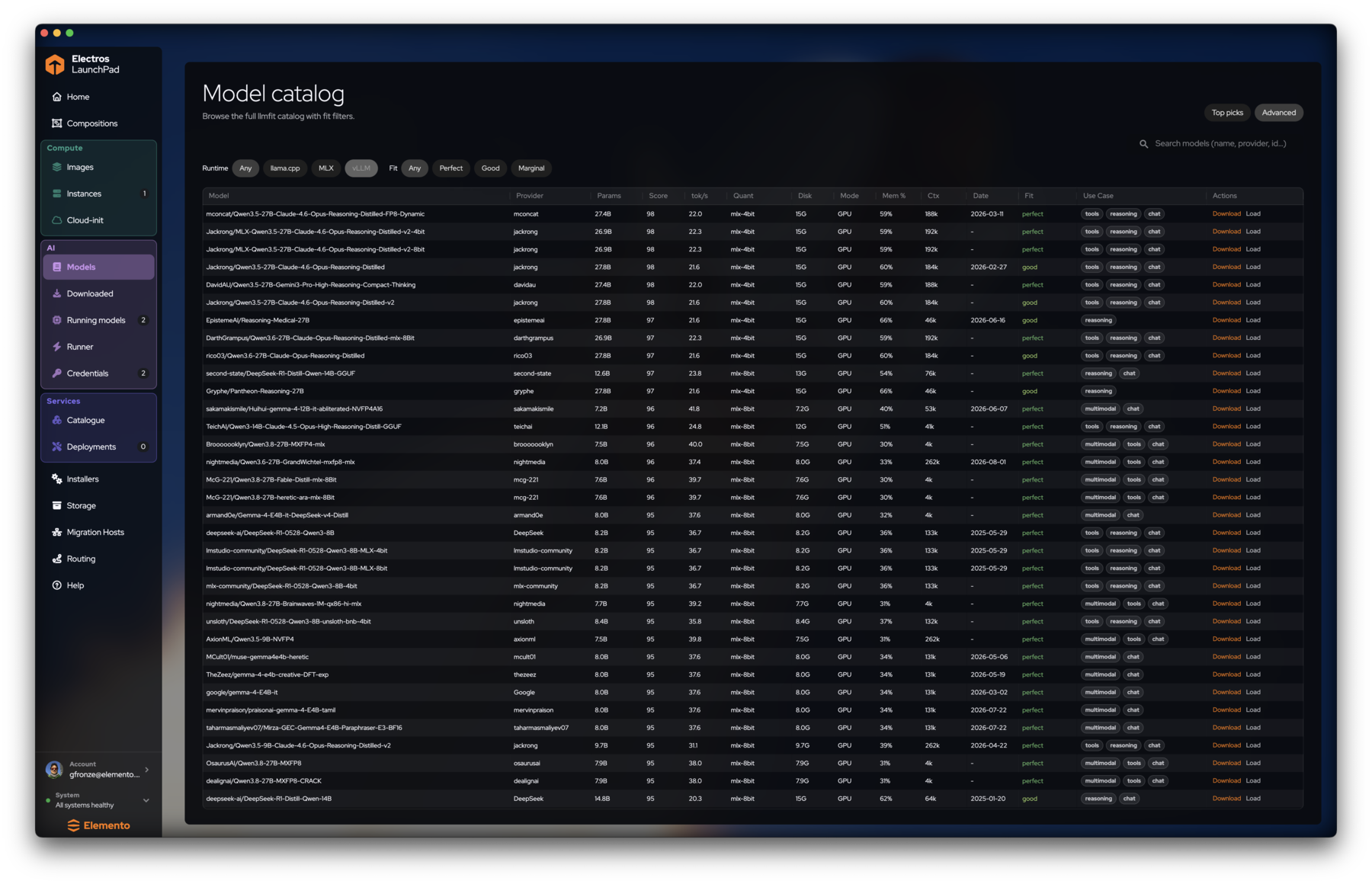This screenshot has width=1372, height=884.
Task: Filter fit by Good
Action: [491, 168]
